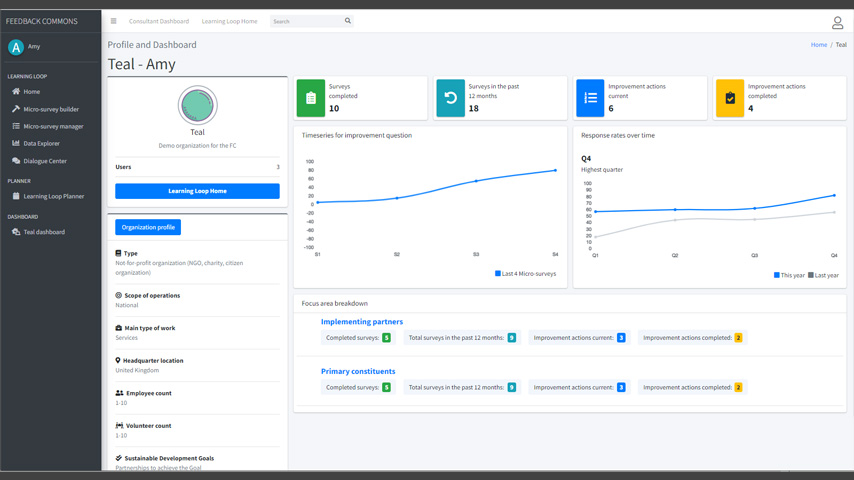
Task: Toggle the Last year legend swatch
Action: tap(810, 275)
